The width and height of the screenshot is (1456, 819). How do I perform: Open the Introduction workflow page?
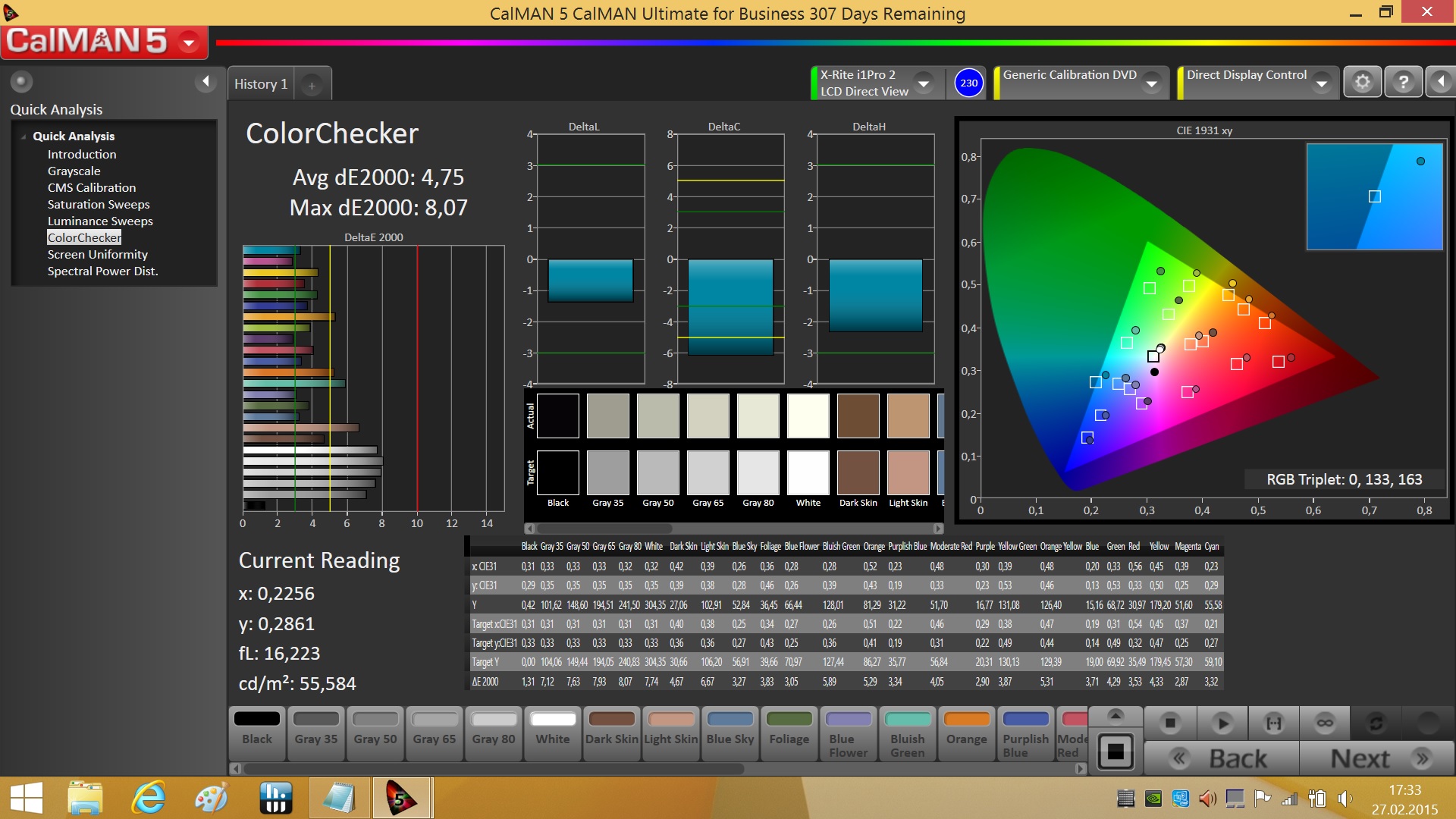(x=82, y=154)
